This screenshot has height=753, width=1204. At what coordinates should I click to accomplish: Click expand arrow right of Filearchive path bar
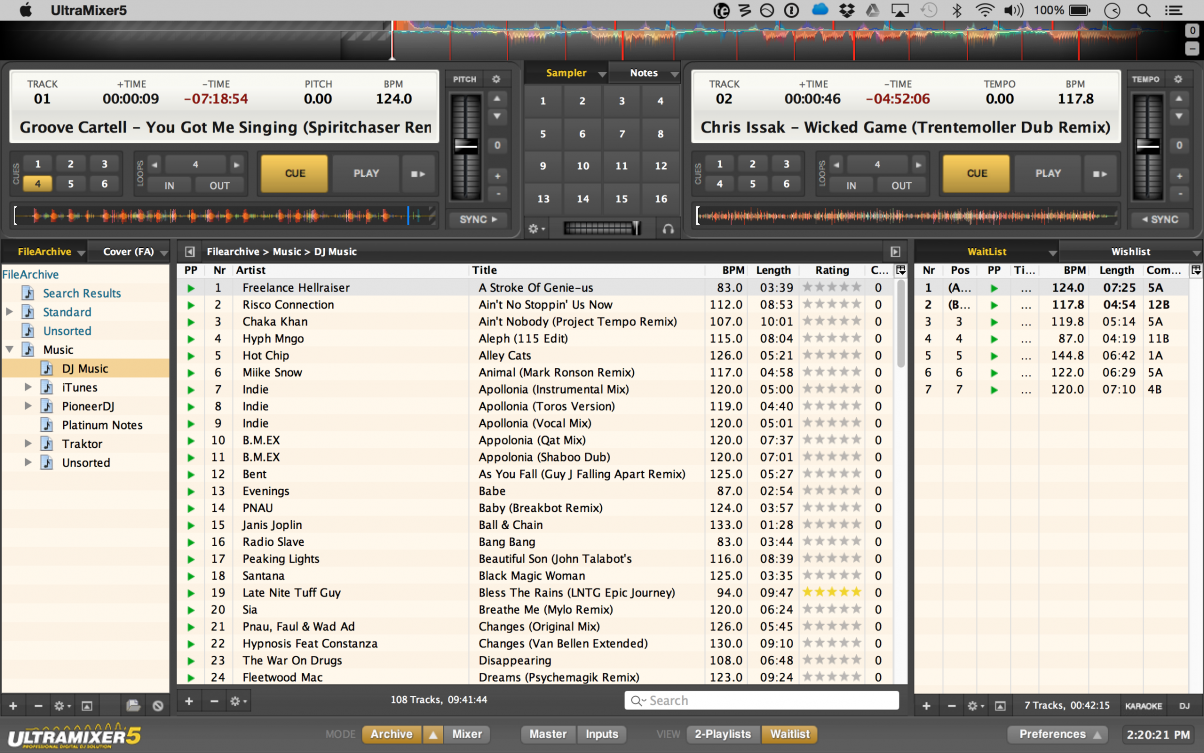[895, 252]
